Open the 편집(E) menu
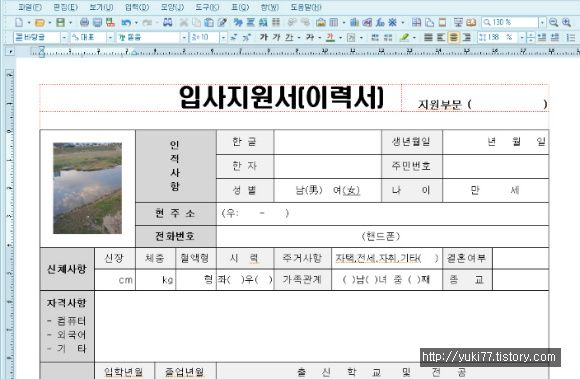 [65, 7]
